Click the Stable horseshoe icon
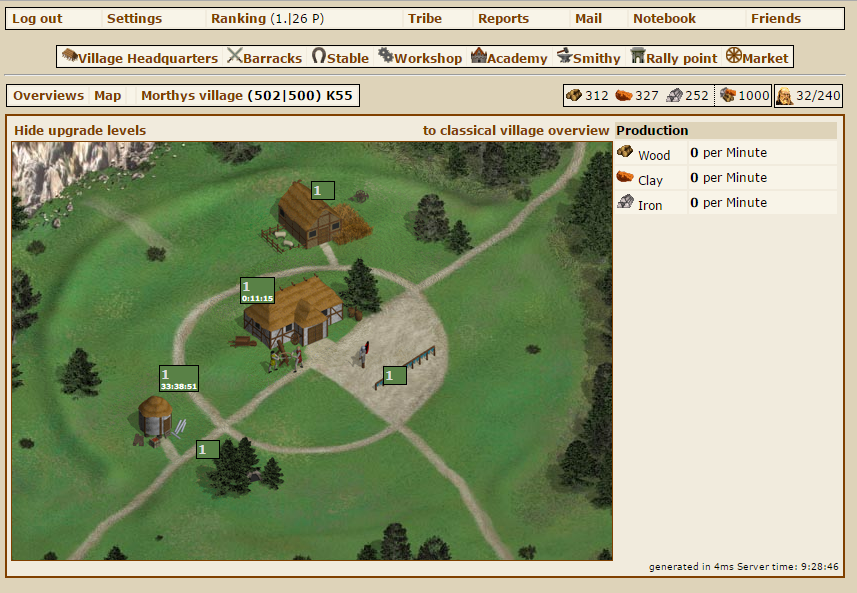 [x=319, y=56]
